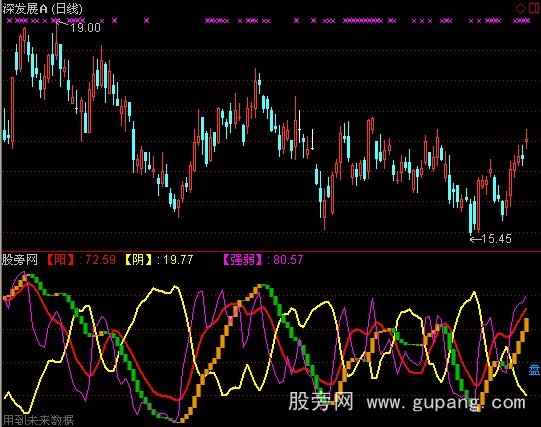Screen dimensions: 541x427
Task: Click the stock title 深发展A (日线)
Action: point(42,9)
